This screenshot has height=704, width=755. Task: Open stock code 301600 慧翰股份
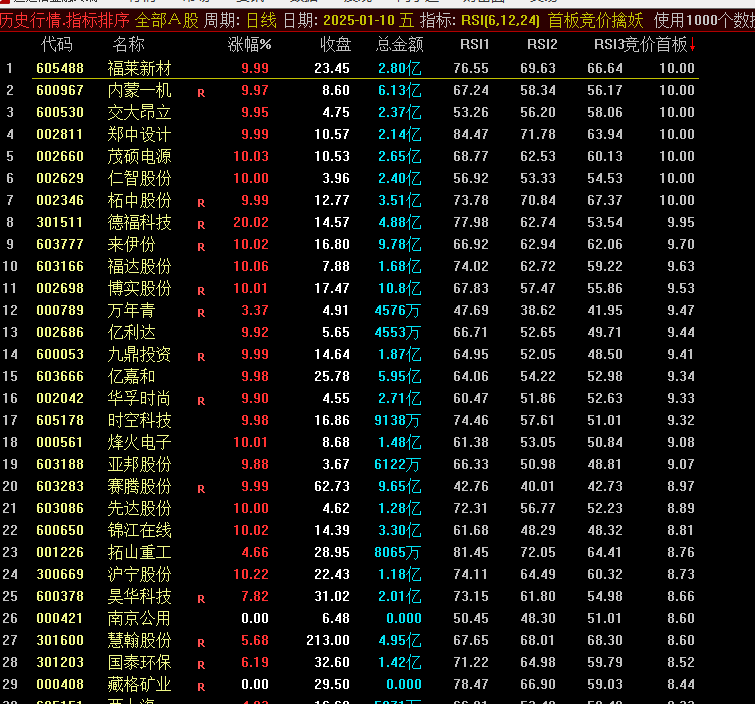coord(54,640)
